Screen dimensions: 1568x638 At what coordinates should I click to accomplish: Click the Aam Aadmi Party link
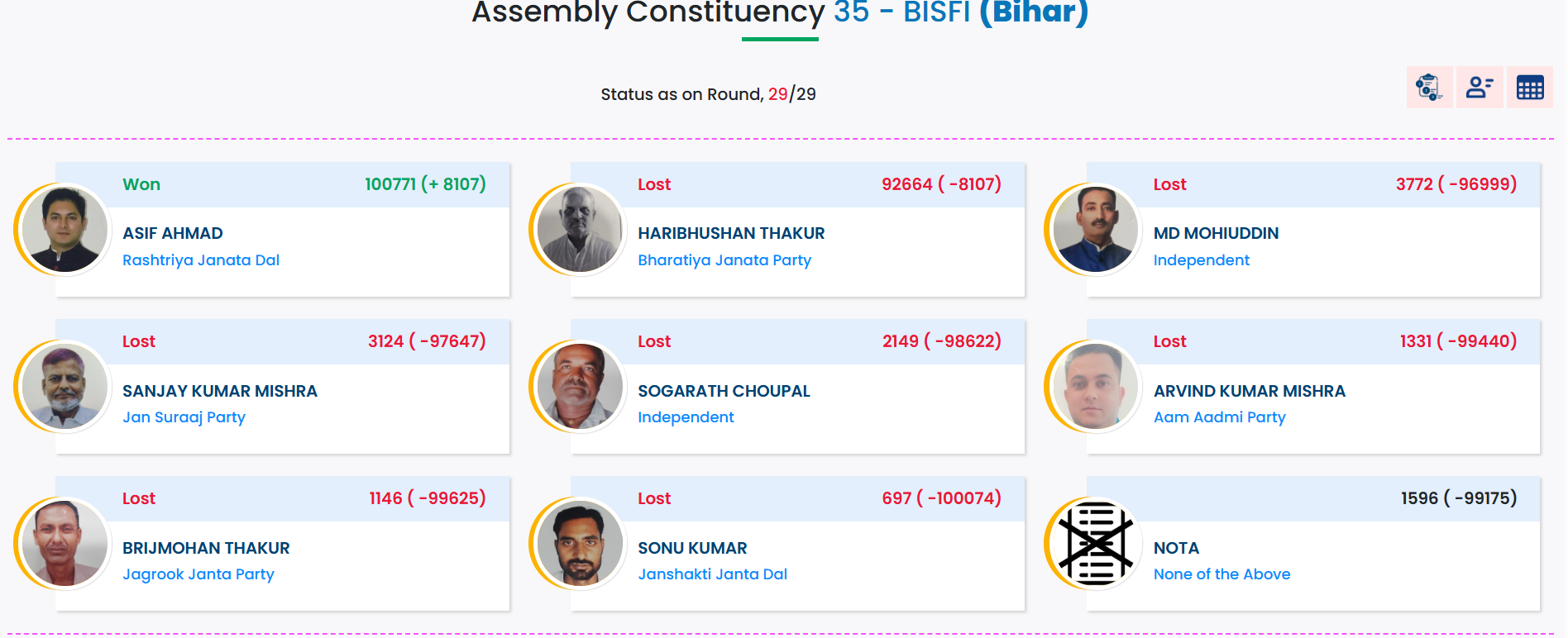pyautogui.click(x=1219, y=417)
